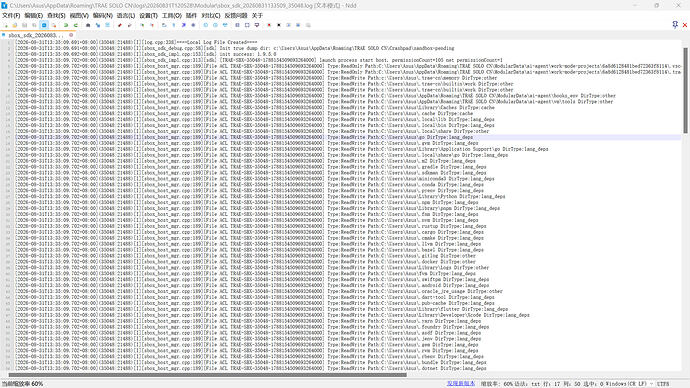Click the green Redo arrow icon
Viewport: 690px width, 388px height.
click(76, 25)
